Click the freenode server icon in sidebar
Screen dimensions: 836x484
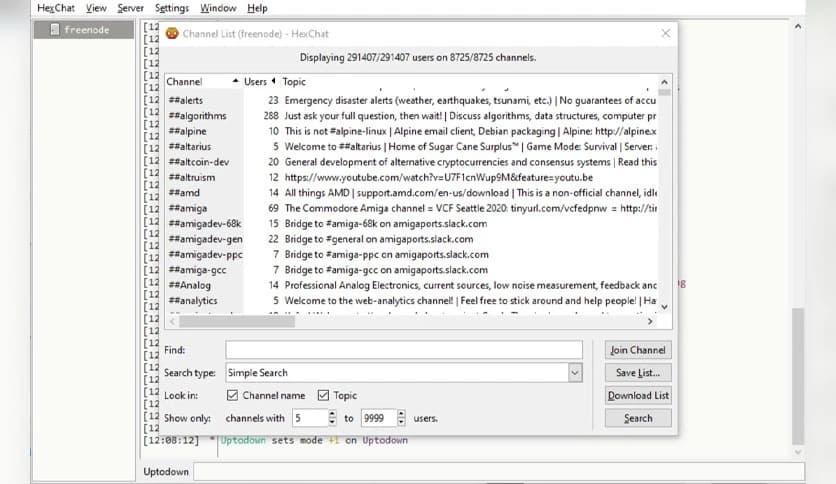54,29
